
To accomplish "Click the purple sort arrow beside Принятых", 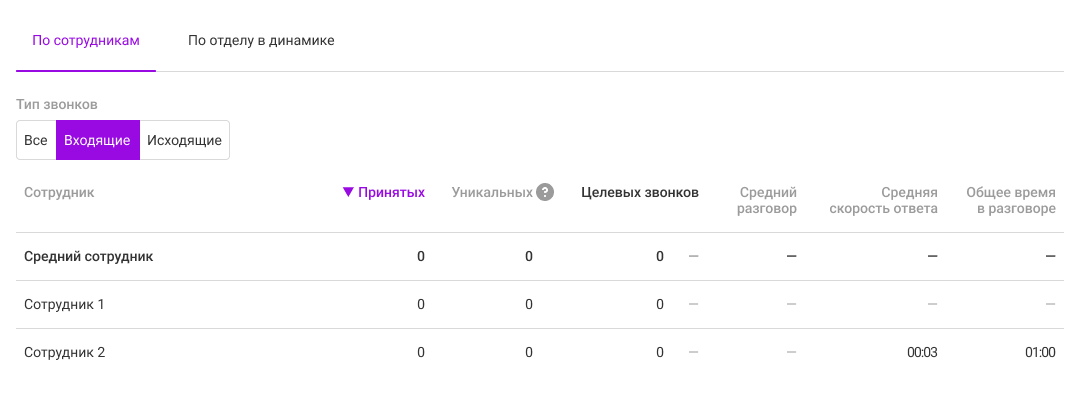I will pyautogui.click(x=348, y=193).
